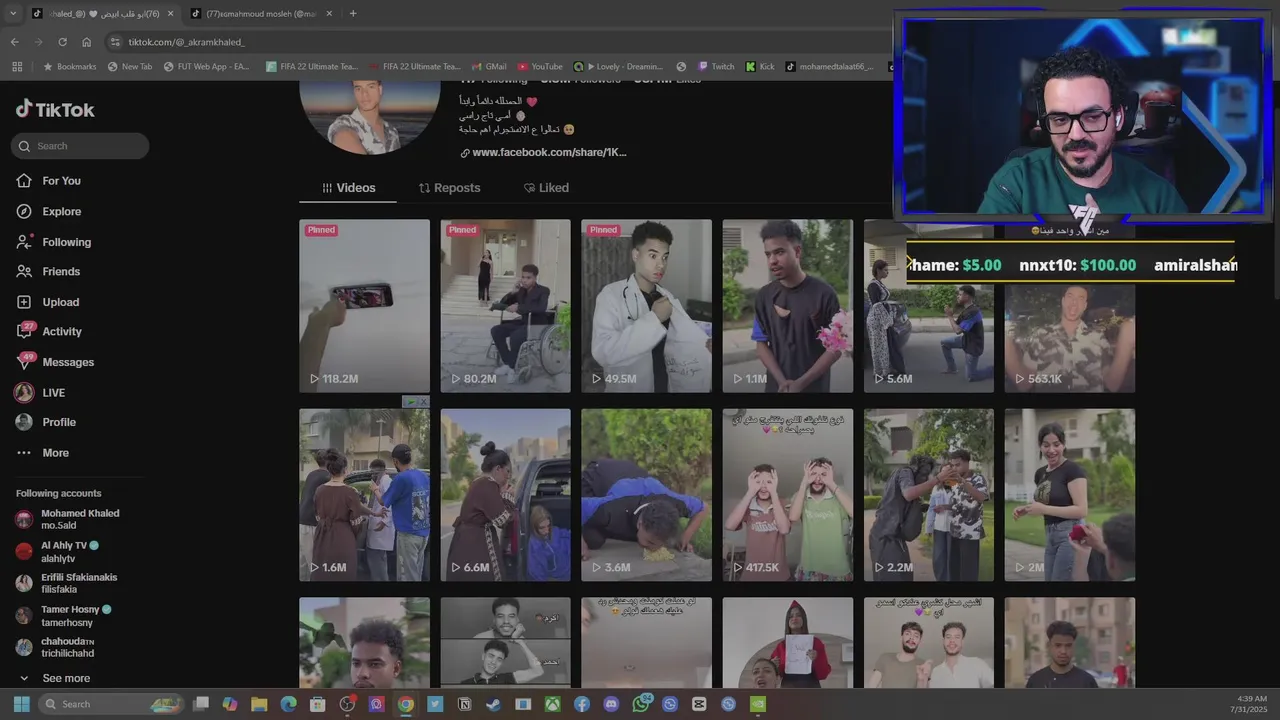The width and height of the screenshot is (1280, 720).
Task: Open the GMail bookmark
Action: [488, 67]
